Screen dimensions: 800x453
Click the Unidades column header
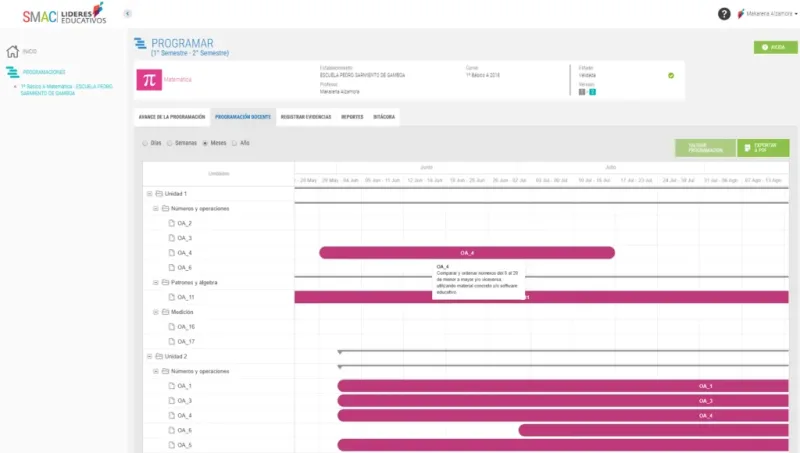pos(218,174)
